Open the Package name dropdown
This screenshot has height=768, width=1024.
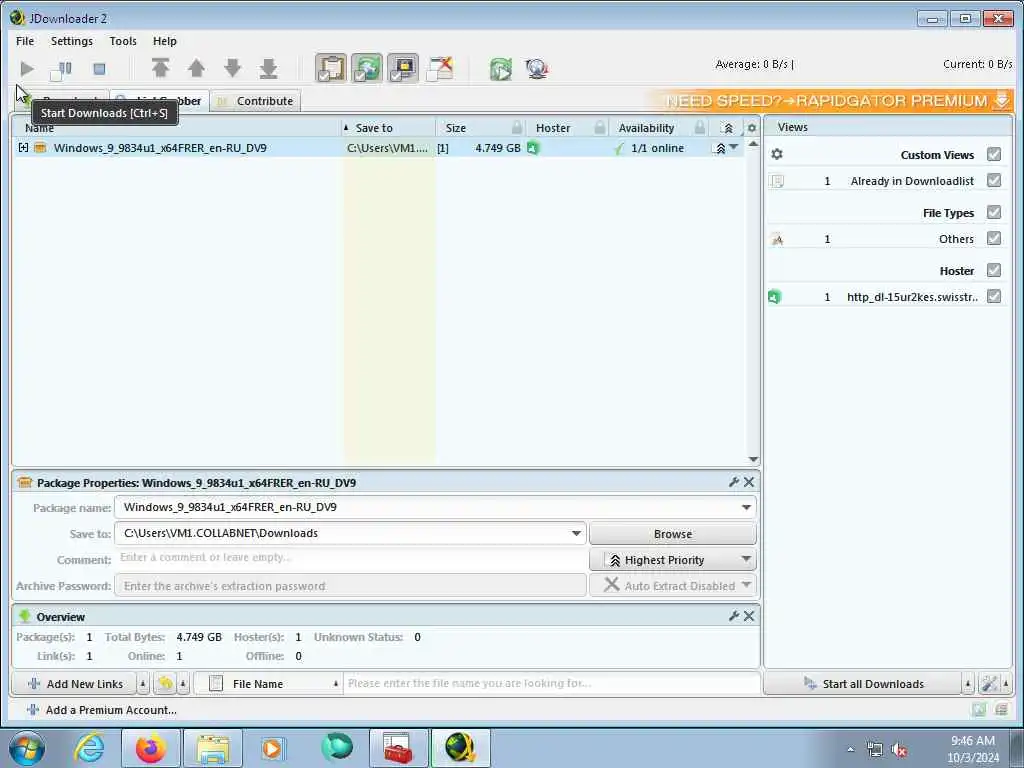point(746,507)
